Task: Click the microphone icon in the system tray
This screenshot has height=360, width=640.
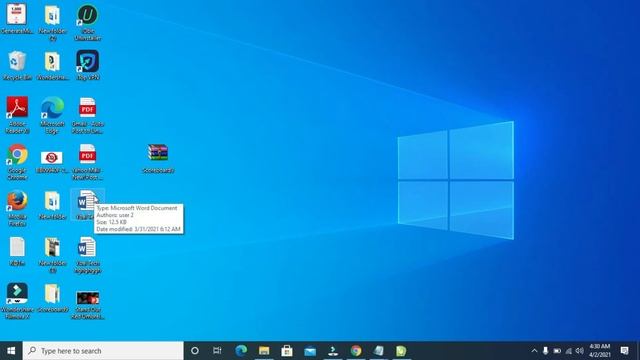Action: [x=545, y=351]
